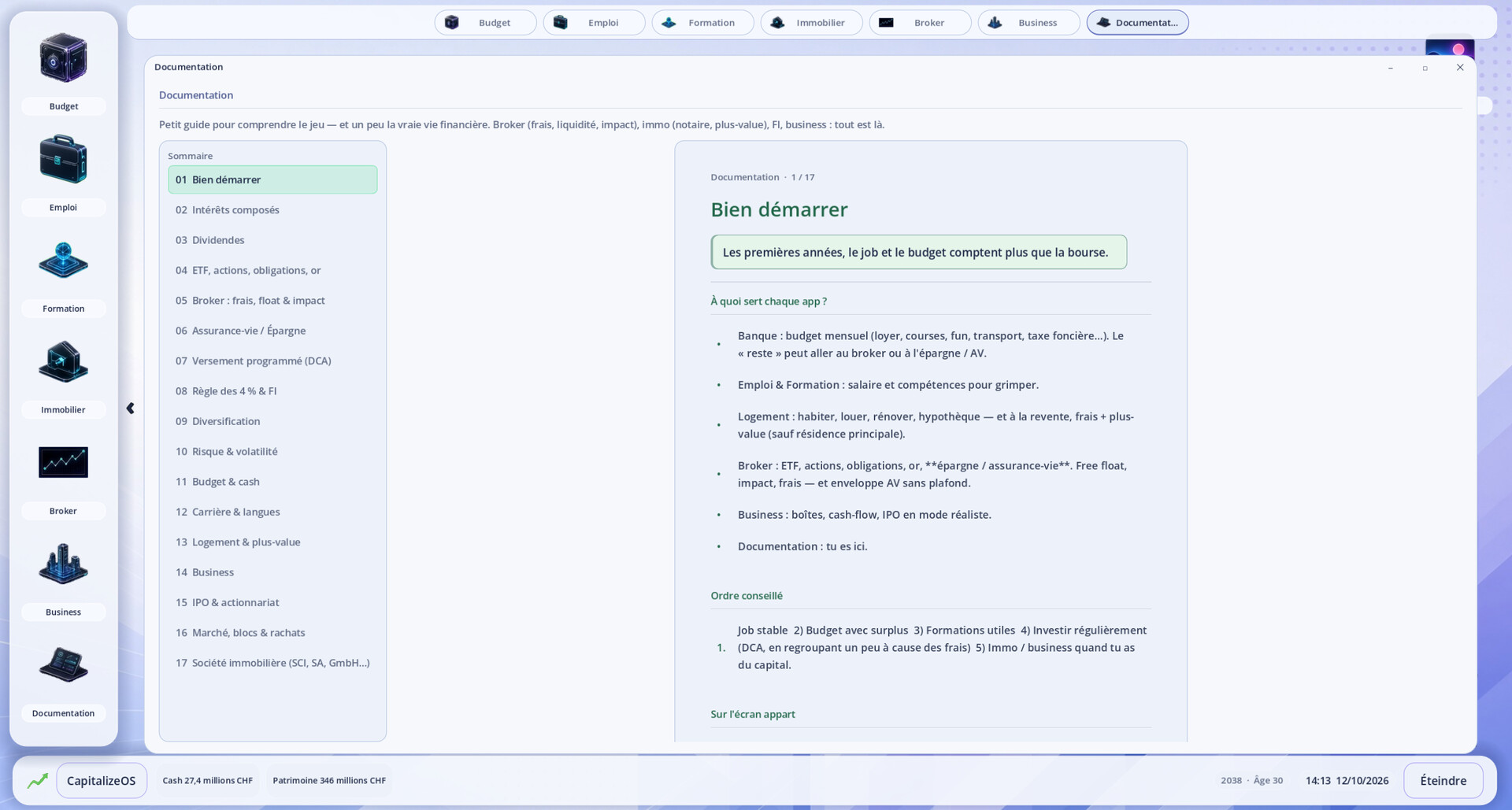Open the Immobilier house icon in sidebar
1512x810 pixels.
click(63, 361)
